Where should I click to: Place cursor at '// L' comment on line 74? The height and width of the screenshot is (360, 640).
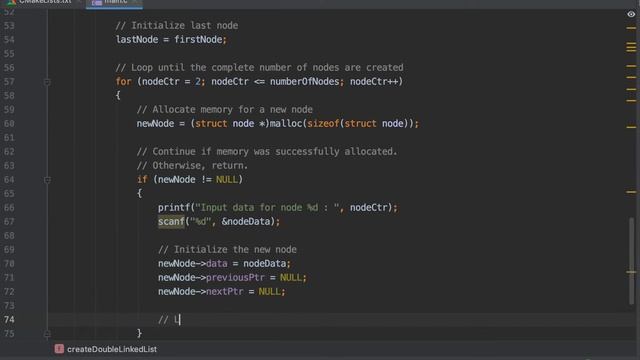pos(169,320)
